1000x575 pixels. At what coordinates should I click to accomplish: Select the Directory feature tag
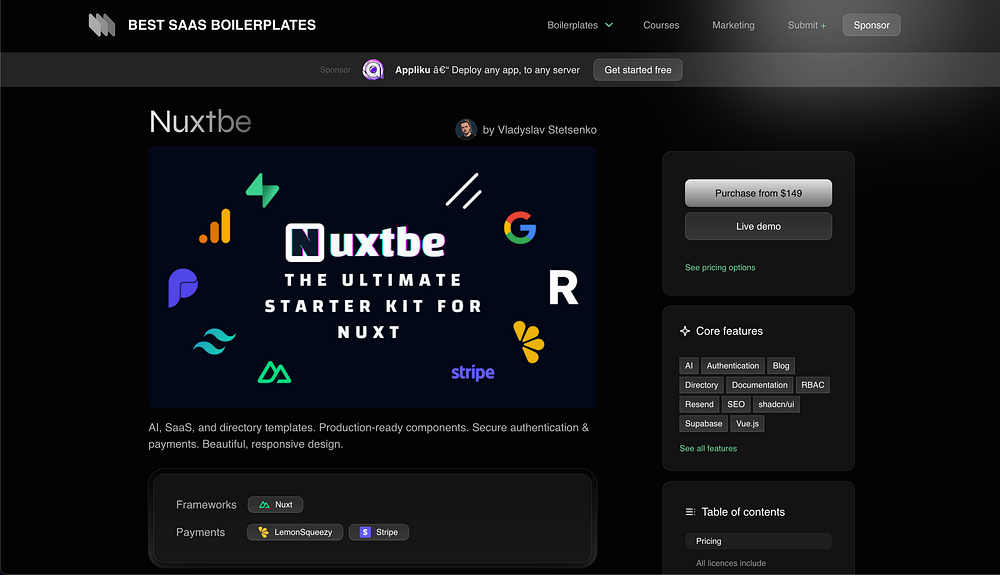(x=702, y=385)
